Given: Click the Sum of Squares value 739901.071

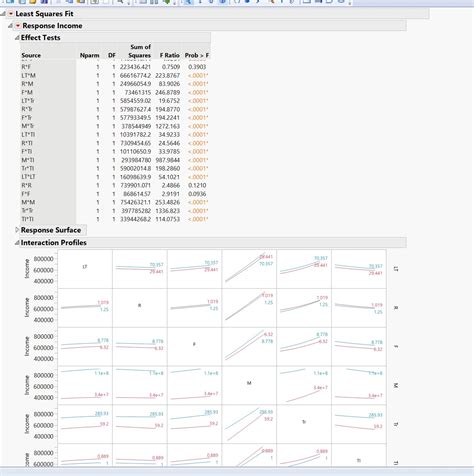Looking at the screenshot, I should [135, 185].
